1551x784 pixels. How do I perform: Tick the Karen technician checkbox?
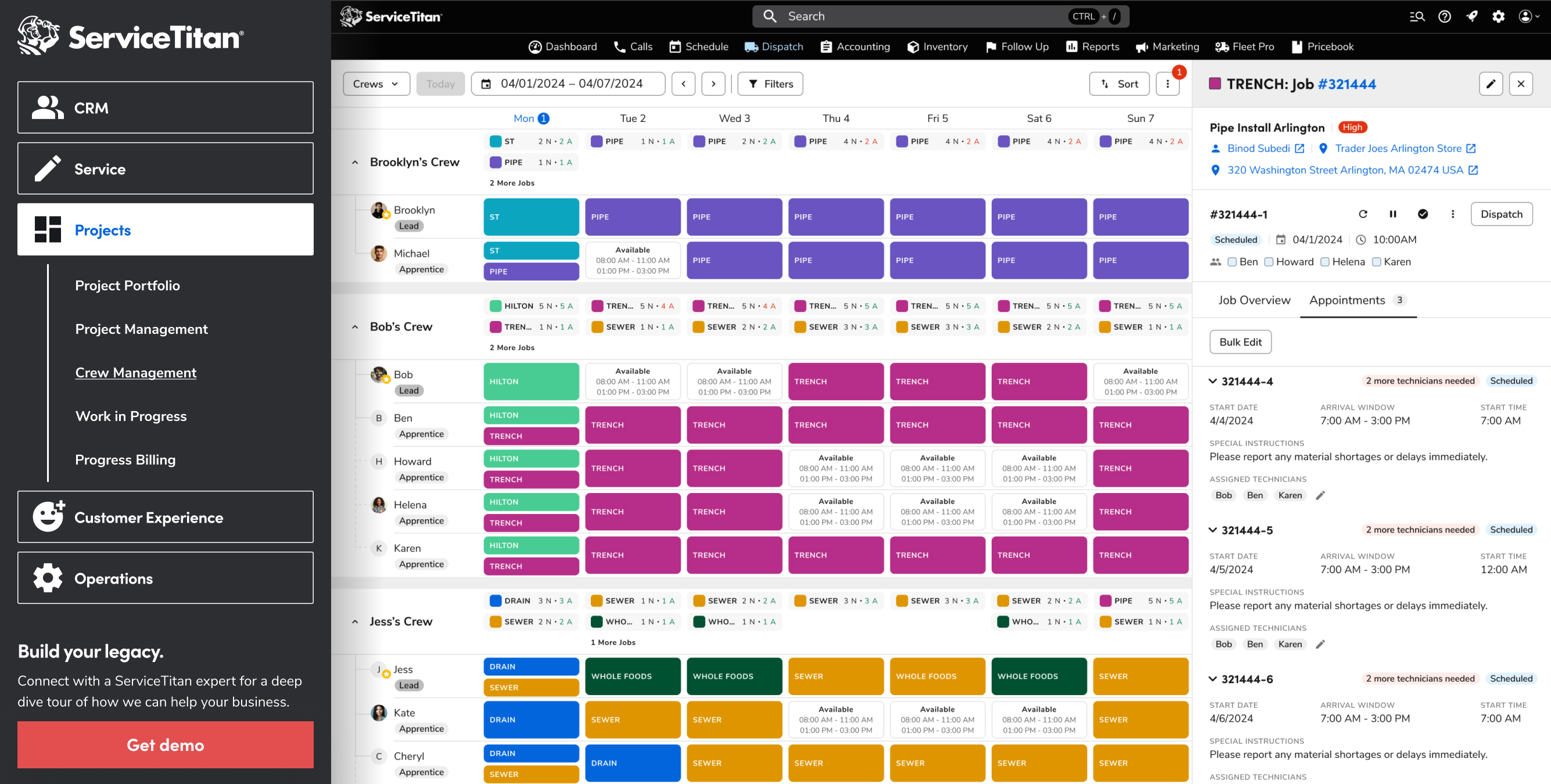1376,262
